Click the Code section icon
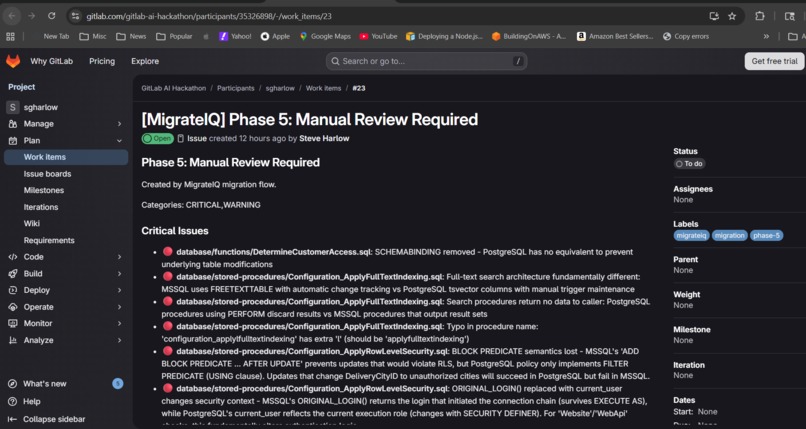This screenshot has width=806, height=429. (13, 257)
